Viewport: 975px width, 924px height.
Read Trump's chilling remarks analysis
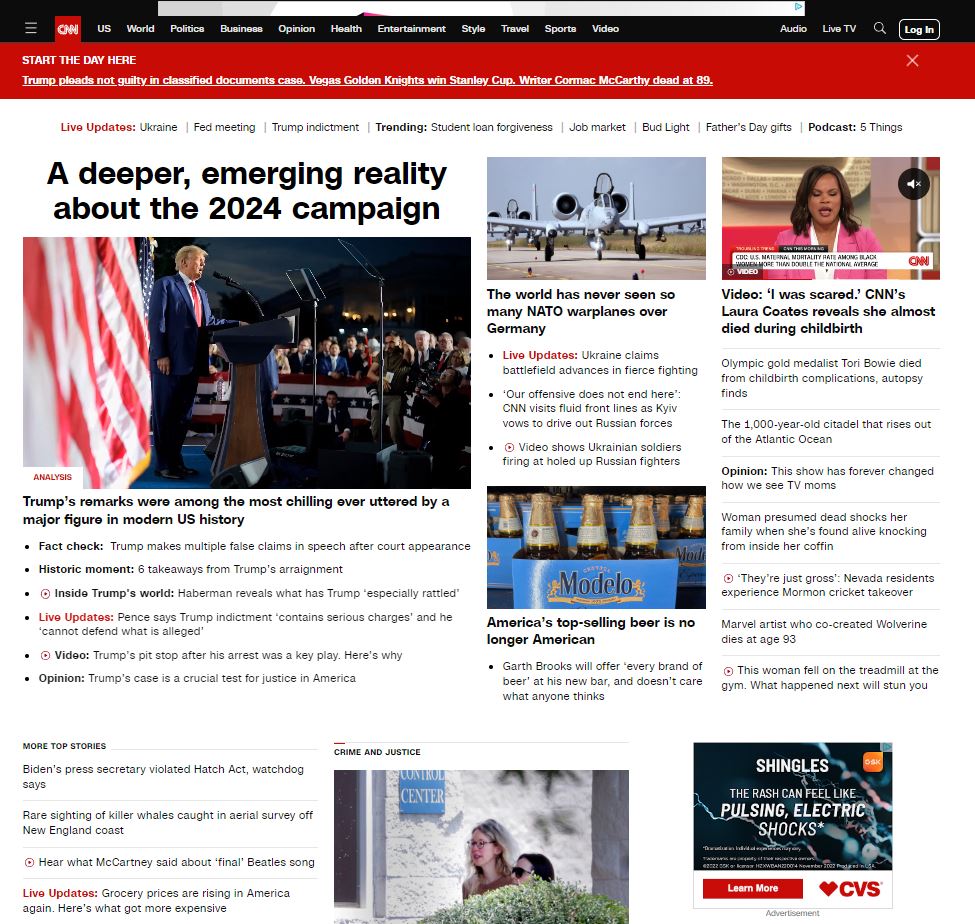click(x=236, y=511)
